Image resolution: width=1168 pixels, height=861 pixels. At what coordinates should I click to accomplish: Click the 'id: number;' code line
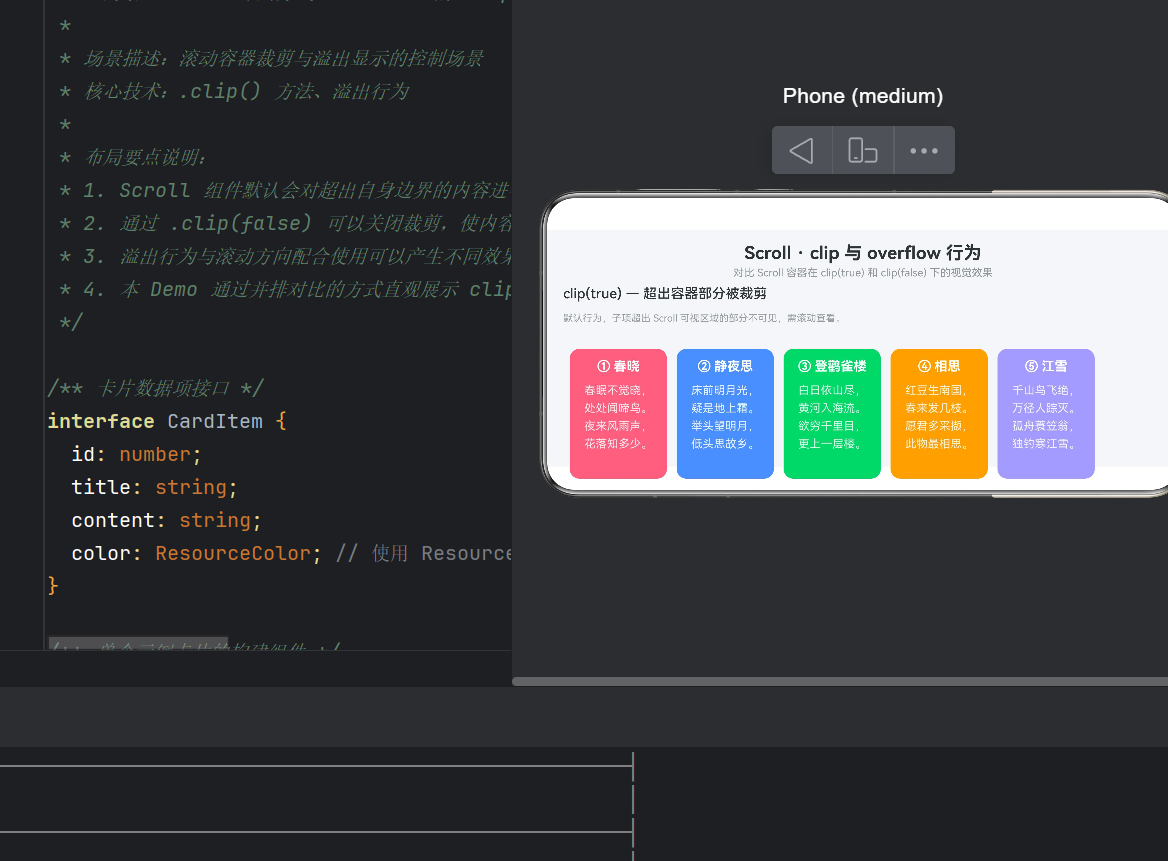click(x=136, y=454)
